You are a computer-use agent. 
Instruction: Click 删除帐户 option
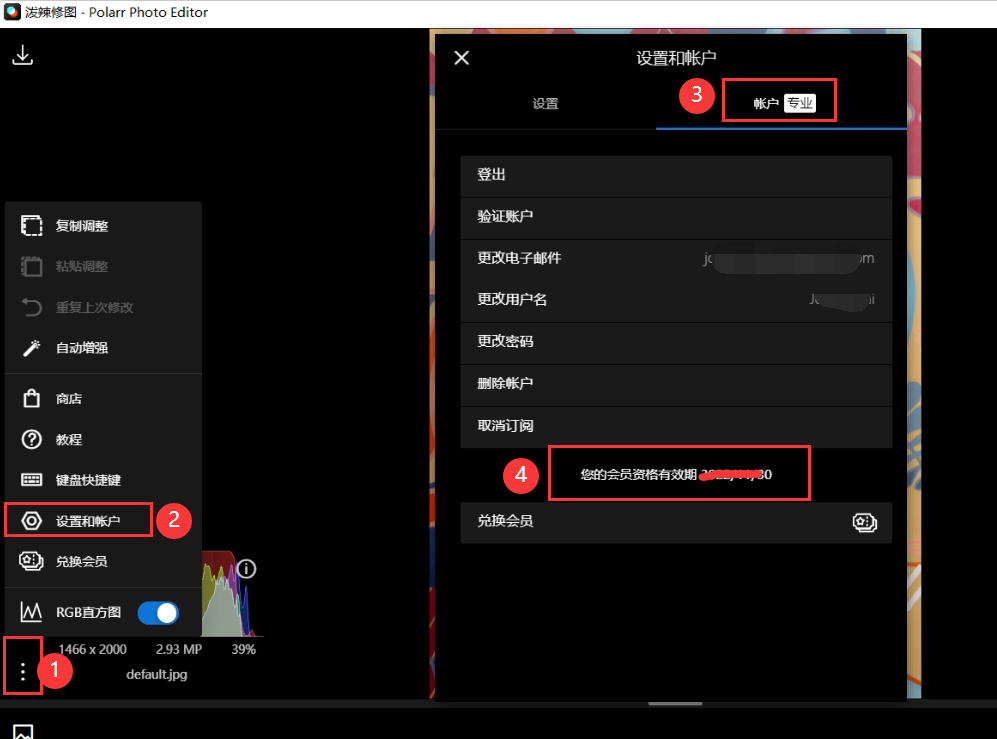pyautogui.click(x=675, y=384)
